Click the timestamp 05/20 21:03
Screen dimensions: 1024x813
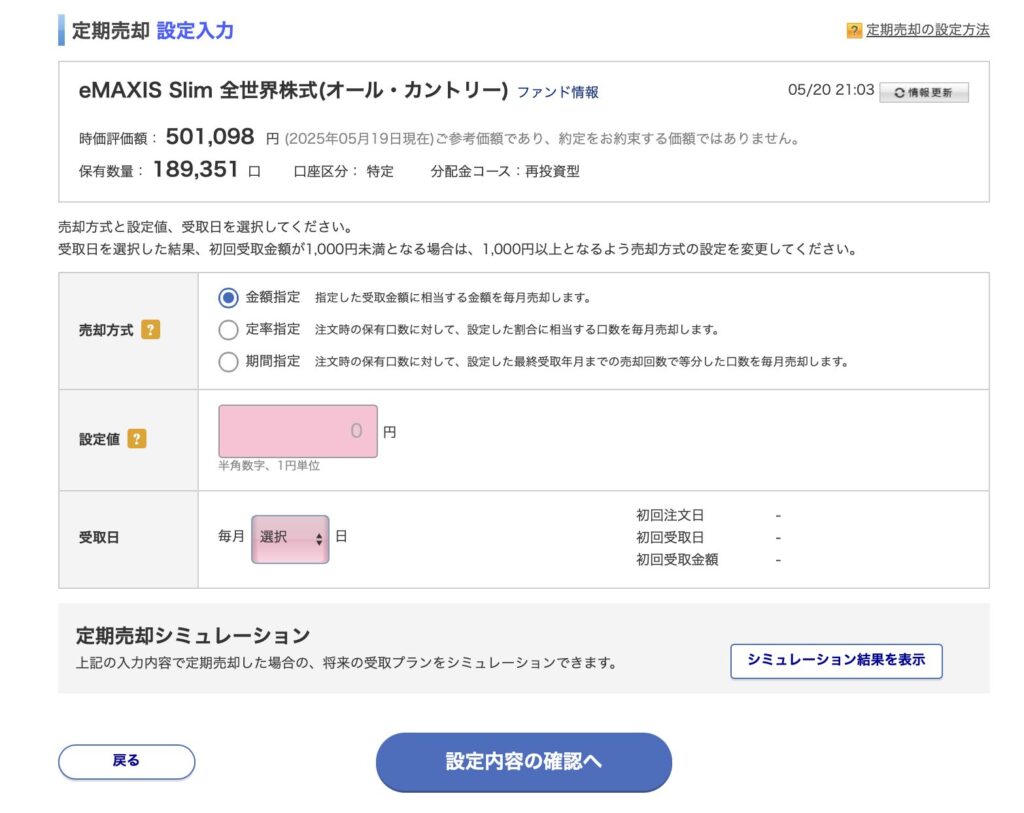click(x=831, y=90)
